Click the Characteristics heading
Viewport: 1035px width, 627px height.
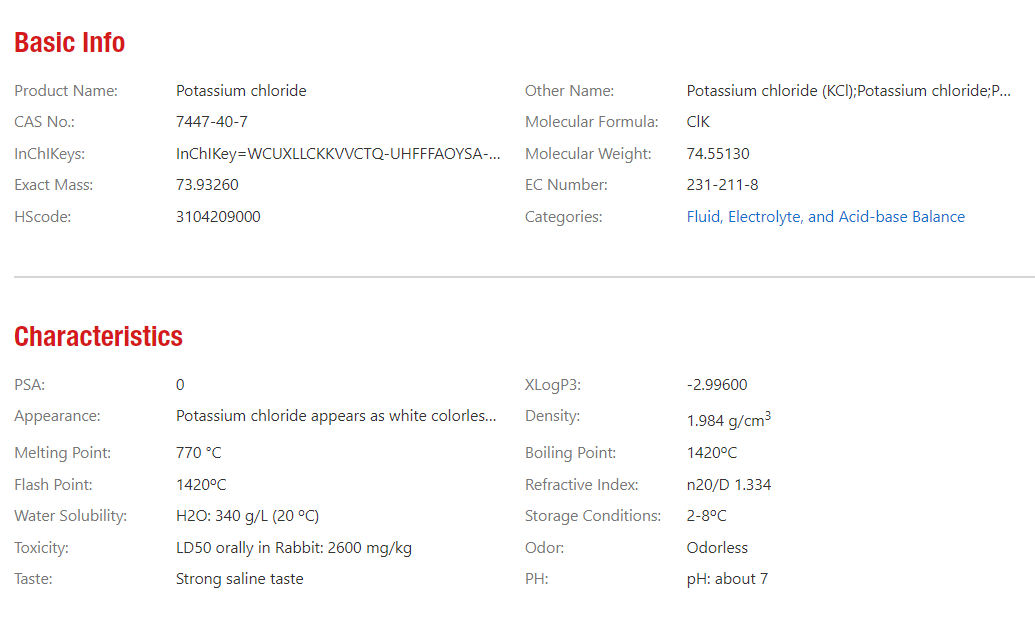point(98,336)
